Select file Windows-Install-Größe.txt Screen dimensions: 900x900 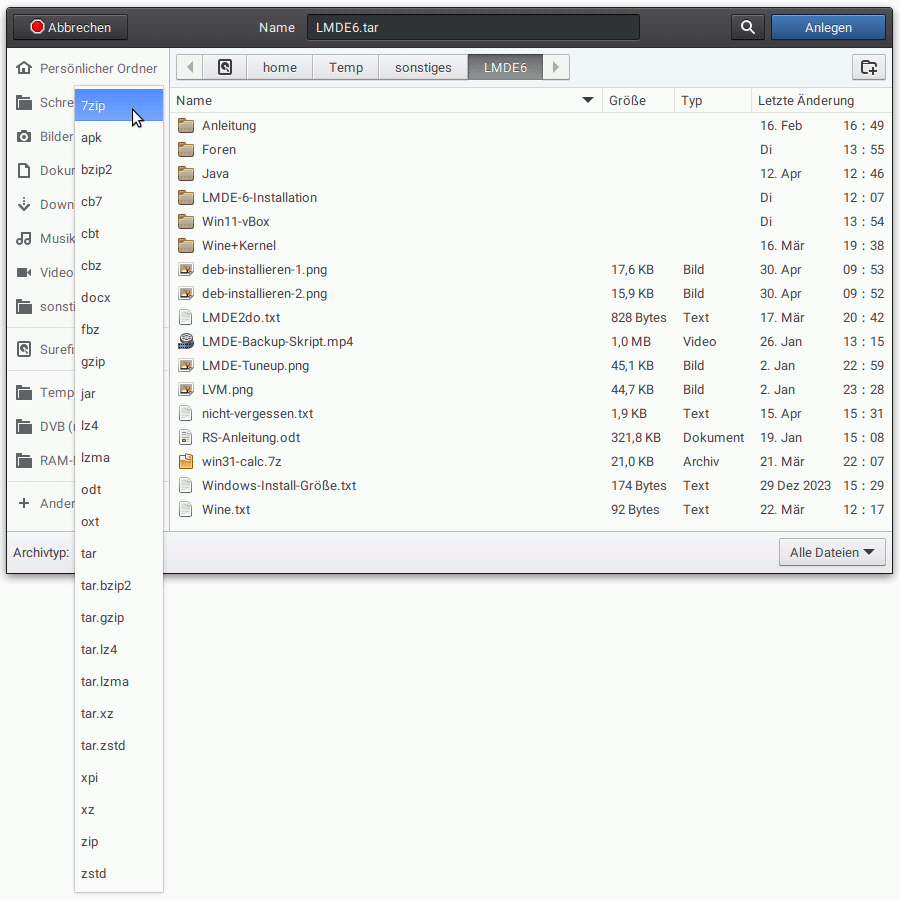pos(531,486)
